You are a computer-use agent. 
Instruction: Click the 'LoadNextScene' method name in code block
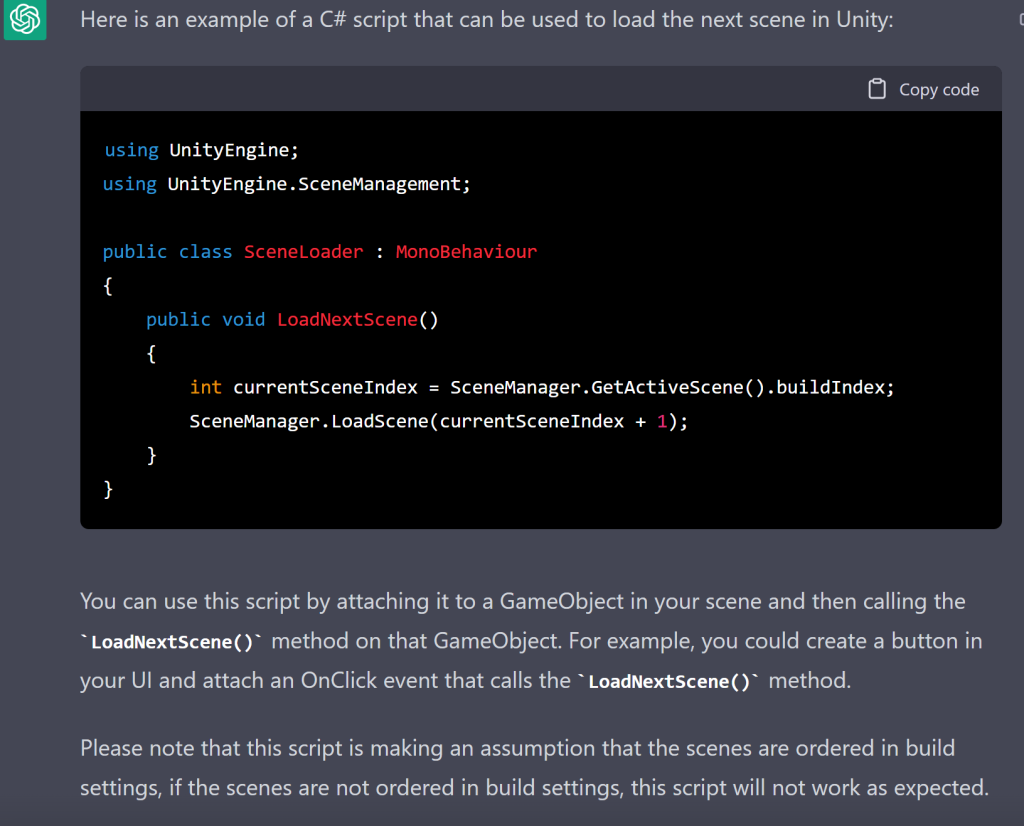[347, 320]
